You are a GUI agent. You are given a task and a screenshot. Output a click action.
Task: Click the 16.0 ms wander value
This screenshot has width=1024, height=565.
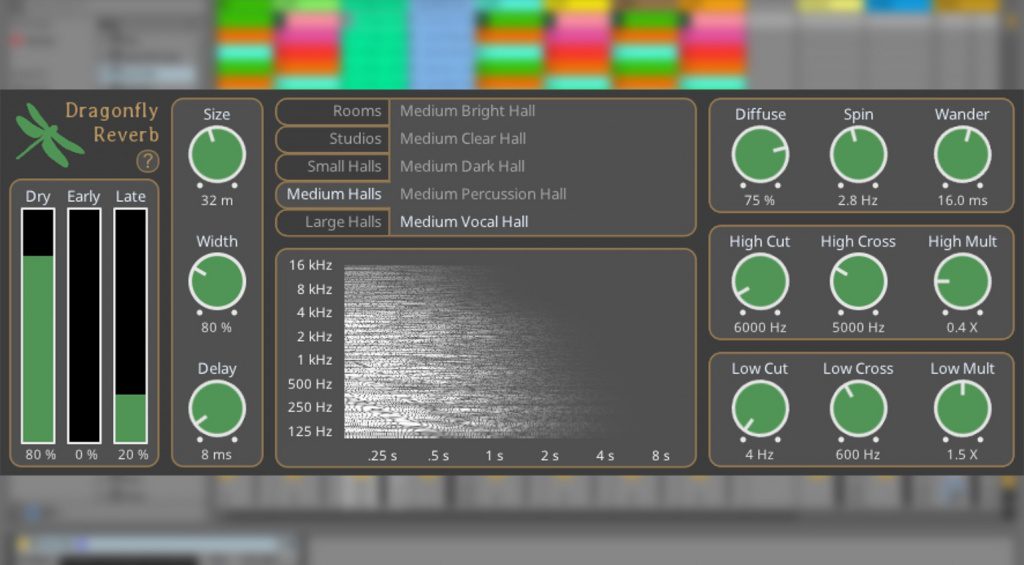click(x=963, y=201)
